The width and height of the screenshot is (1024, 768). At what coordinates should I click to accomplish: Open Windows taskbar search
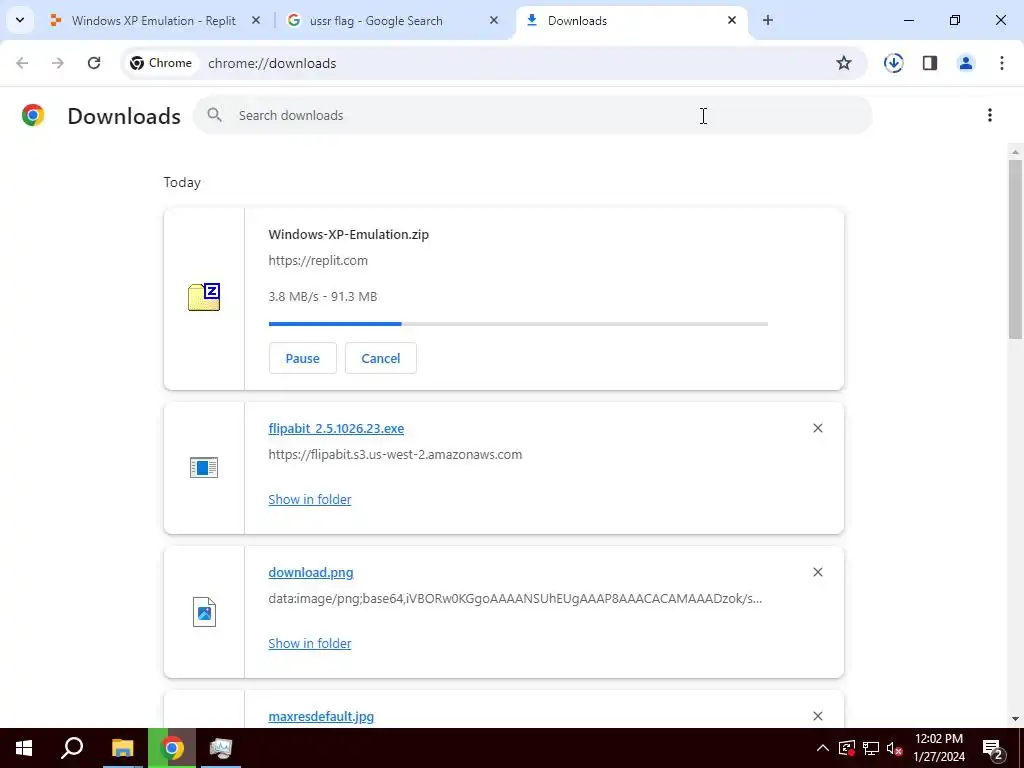pyautogui.click(x=72, y=748)
